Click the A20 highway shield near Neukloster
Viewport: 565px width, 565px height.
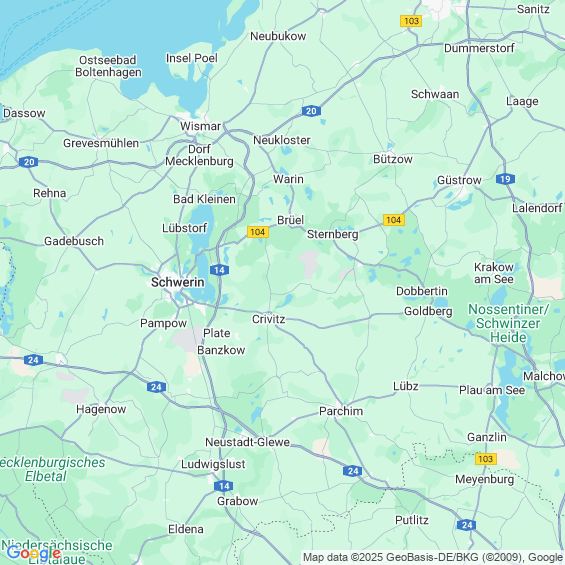click(311, 111)
